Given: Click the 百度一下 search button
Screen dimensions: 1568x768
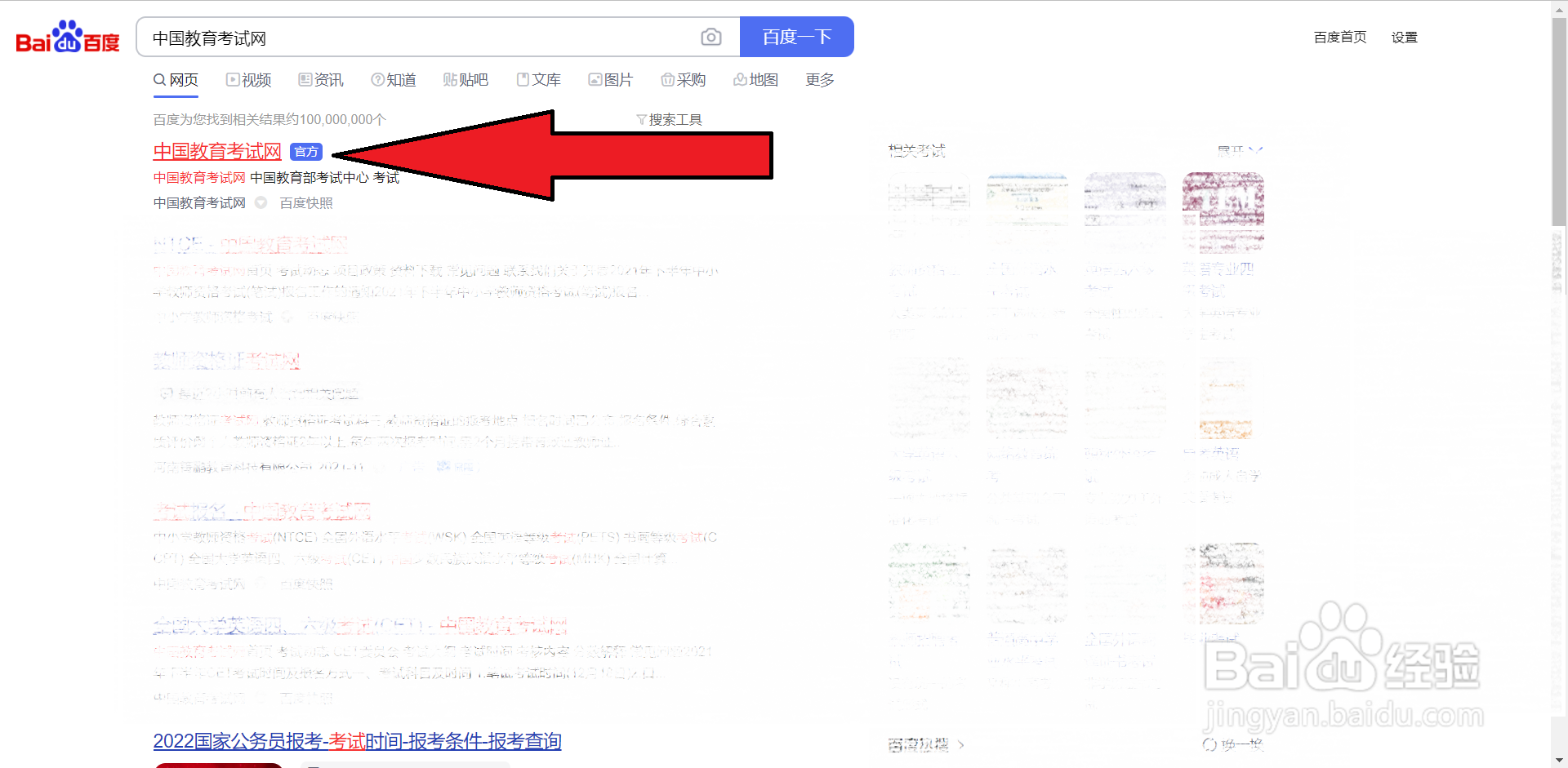Looking at the screenshot, I should point(796,37).
